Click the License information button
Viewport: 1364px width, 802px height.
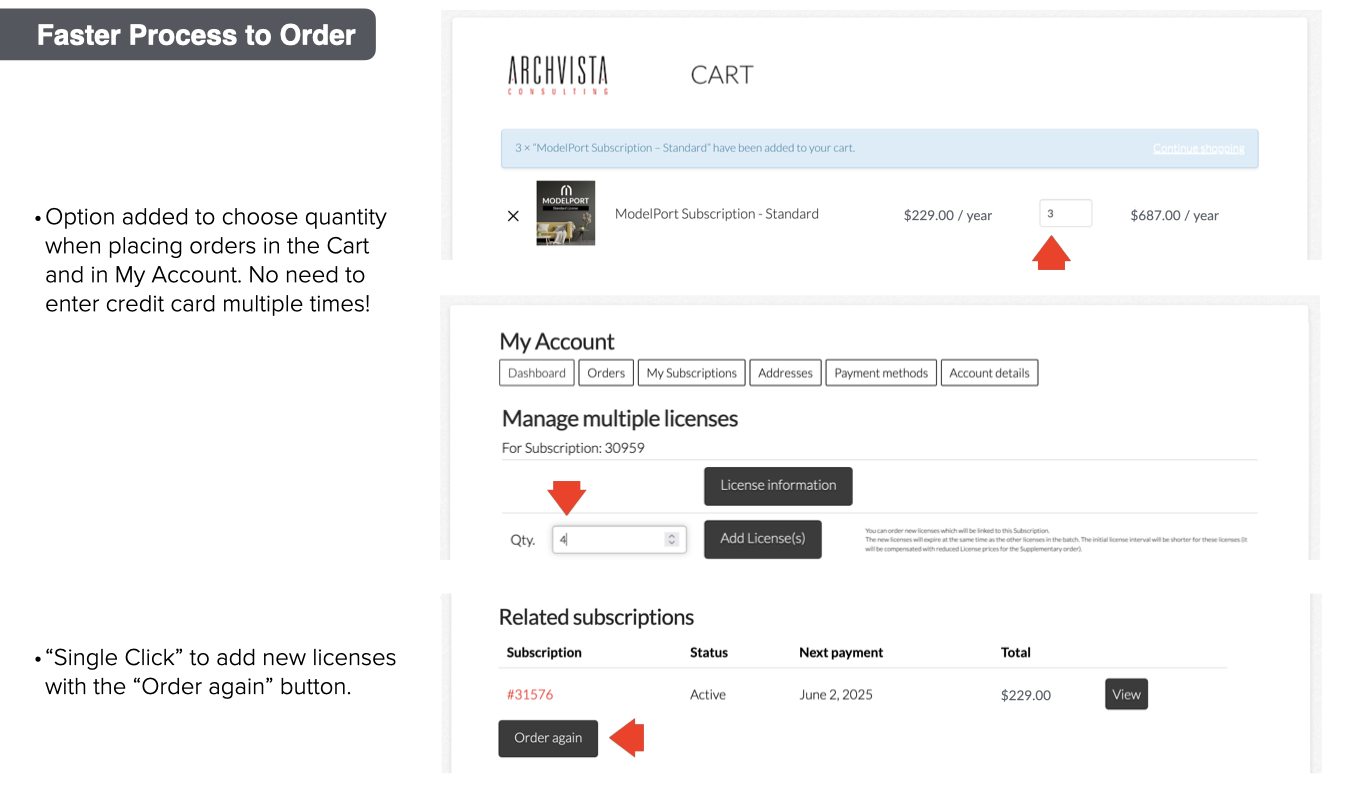click(778, 486)
